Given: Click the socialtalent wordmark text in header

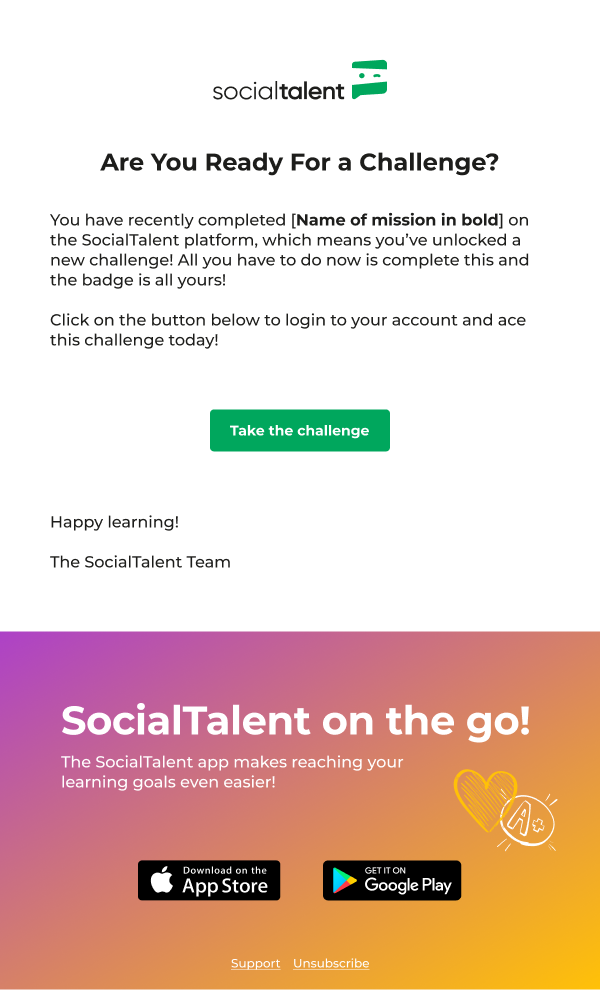Looking at the screenshot, I should pyautogui.click(x=279, y=91).
